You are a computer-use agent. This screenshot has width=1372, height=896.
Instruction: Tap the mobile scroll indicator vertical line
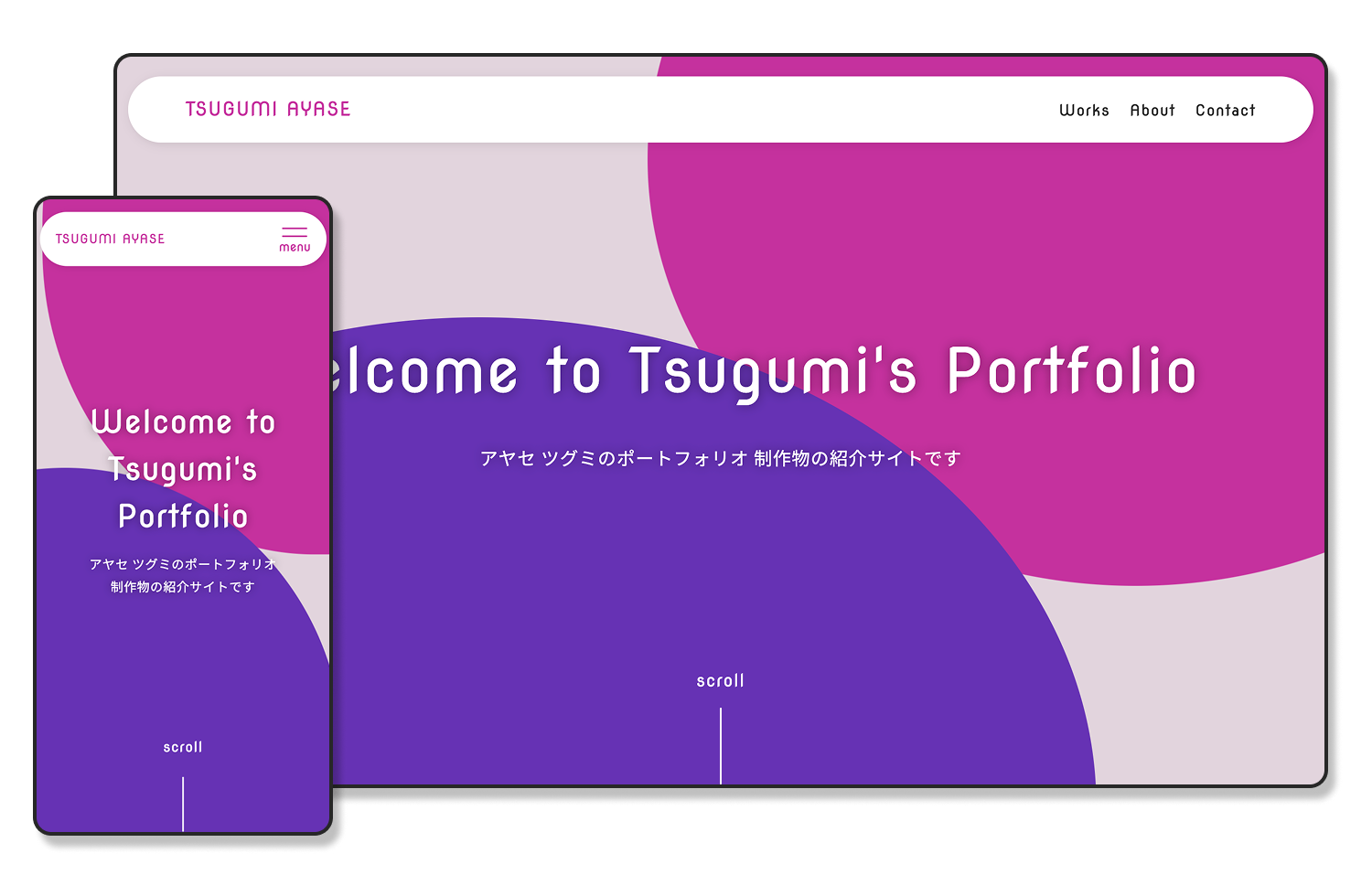click(183, 803)
